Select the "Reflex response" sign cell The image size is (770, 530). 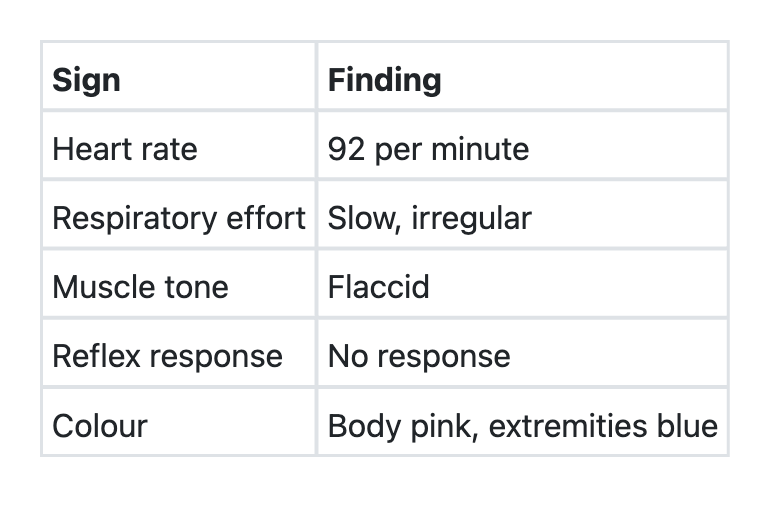pyautogui.click(x=167, y=357)
